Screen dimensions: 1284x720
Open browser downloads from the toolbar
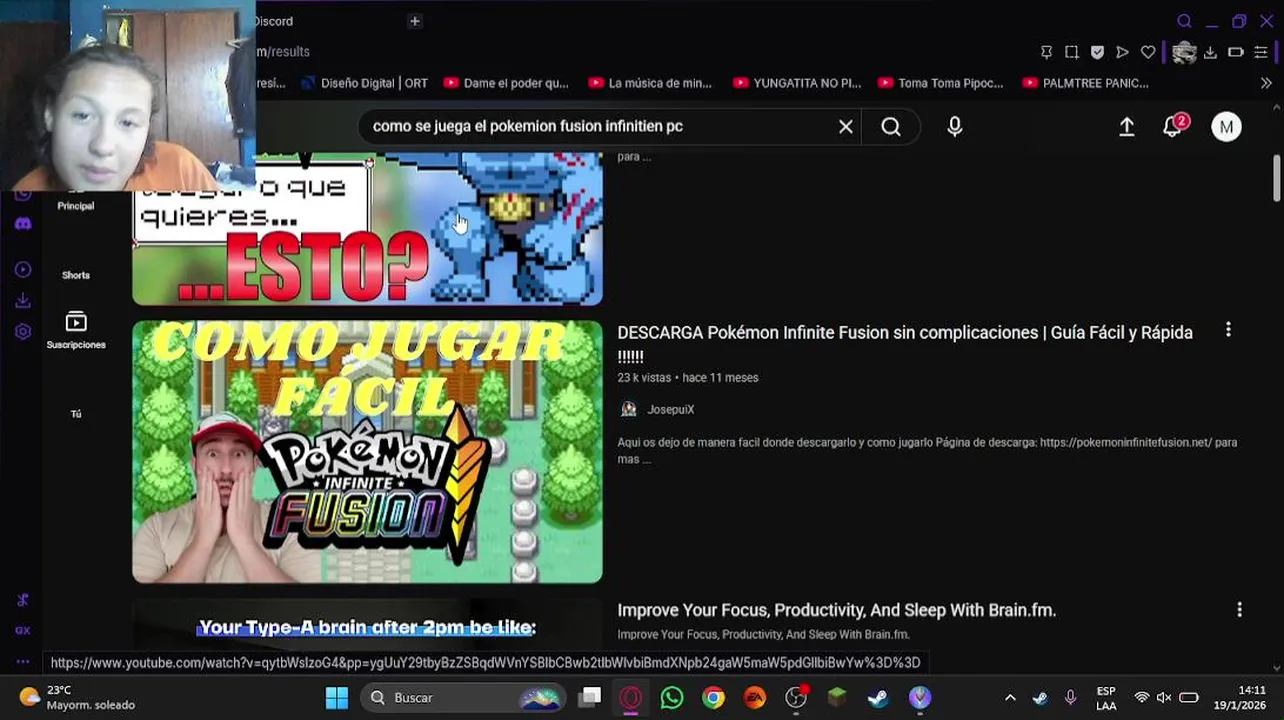coord(1210,52)
